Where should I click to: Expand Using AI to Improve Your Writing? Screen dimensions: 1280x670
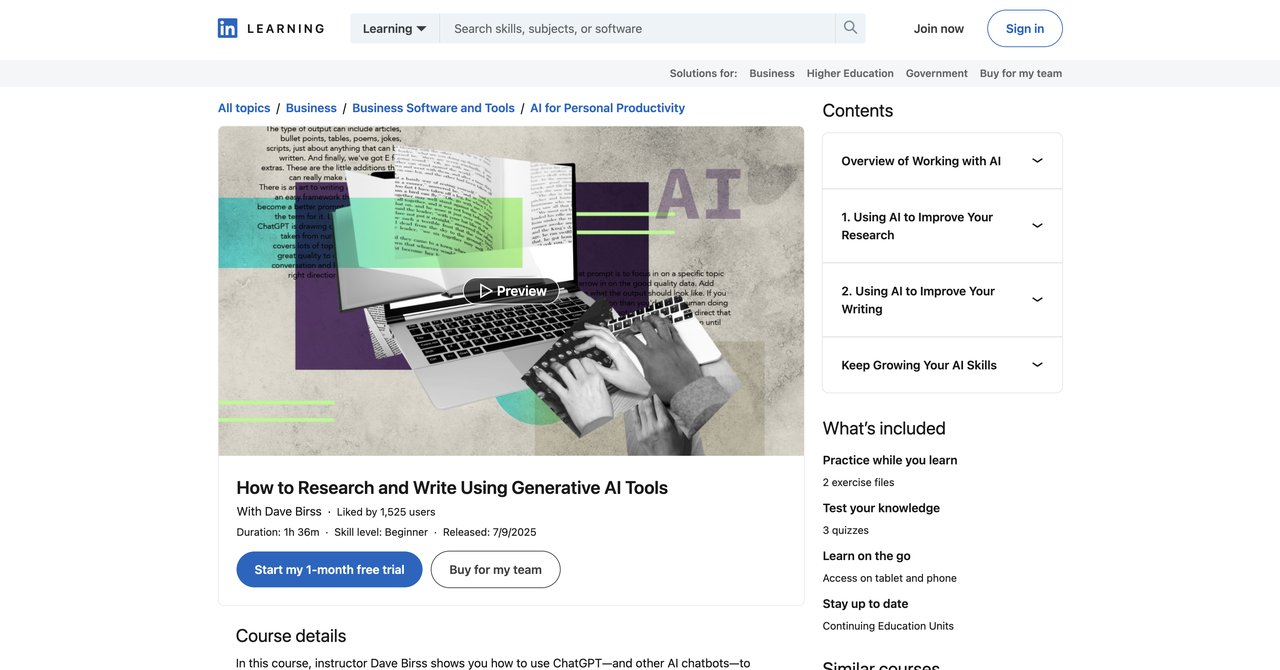pyautogui.click(x=942, y=300)
